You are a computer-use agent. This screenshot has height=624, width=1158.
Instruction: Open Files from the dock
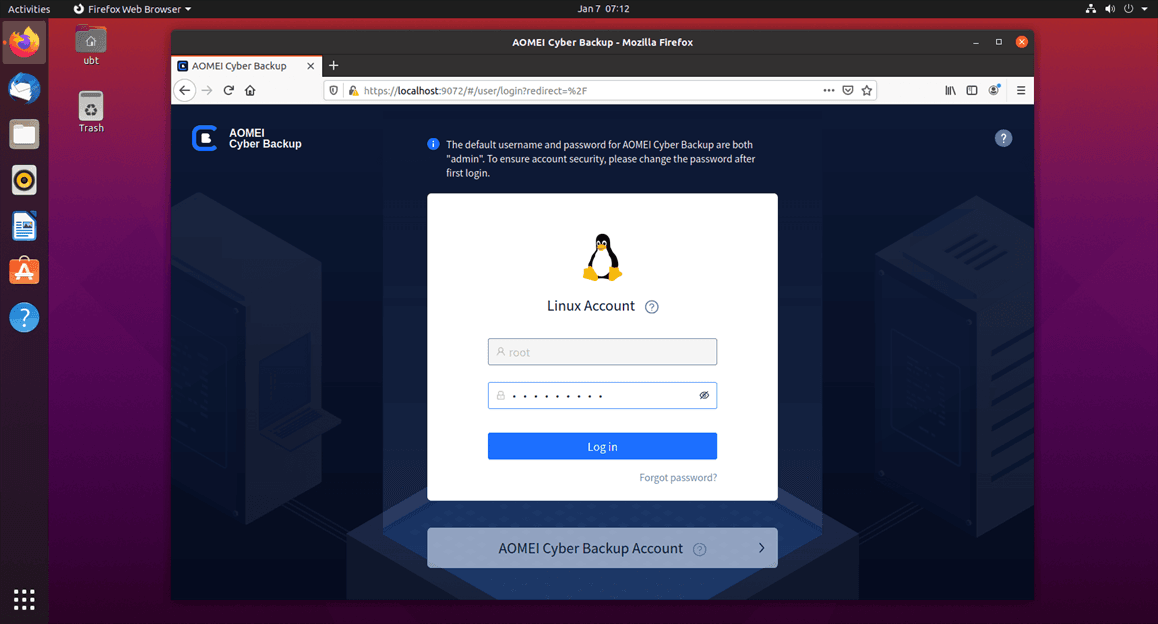[24, 134]
